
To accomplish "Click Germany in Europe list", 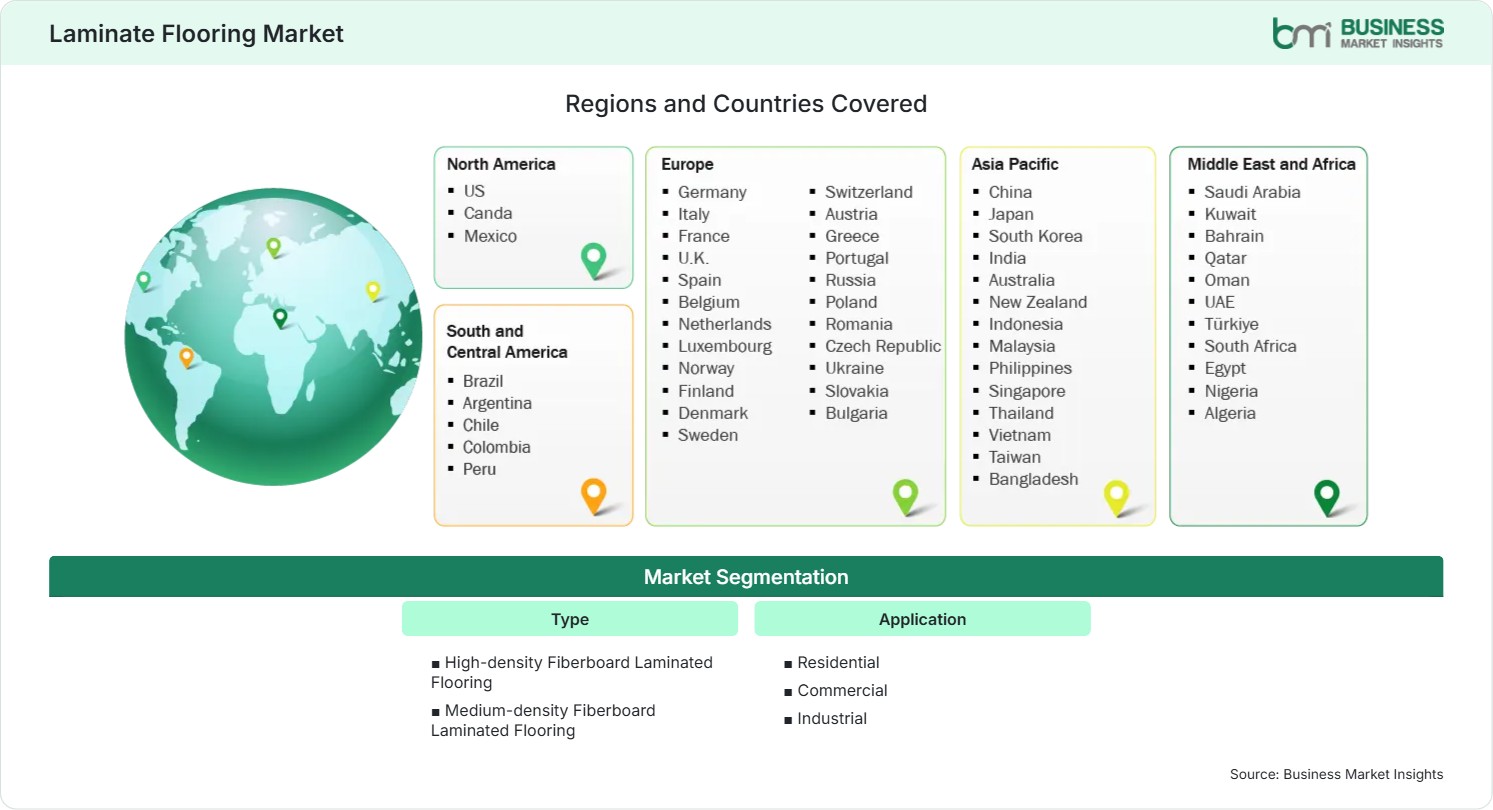I will (x=712, y=192).
